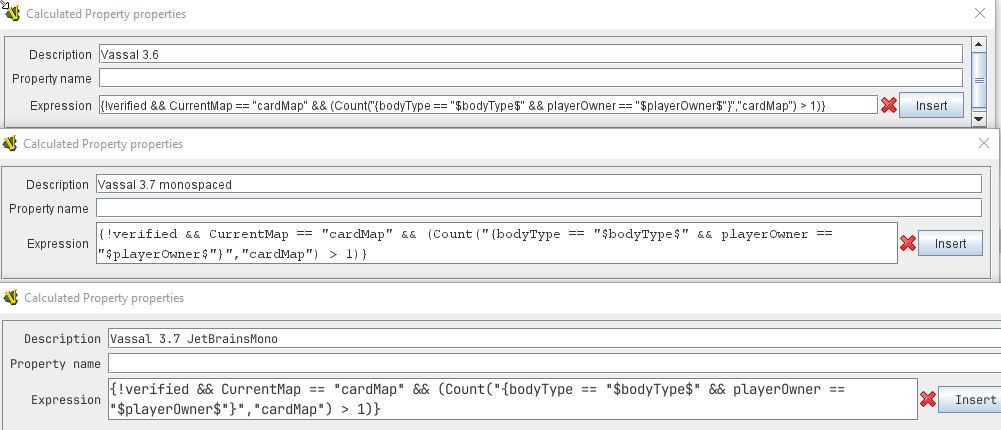
Task: Click Insert button in JetBrainsMono window
Action: 970,400
